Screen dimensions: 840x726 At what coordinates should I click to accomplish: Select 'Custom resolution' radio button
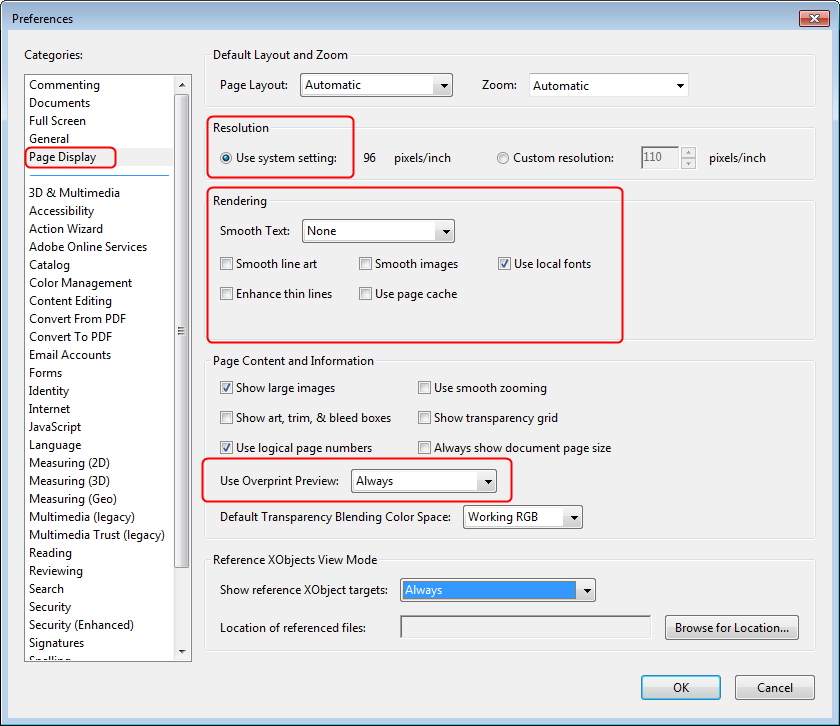click(x=503, y=158)
